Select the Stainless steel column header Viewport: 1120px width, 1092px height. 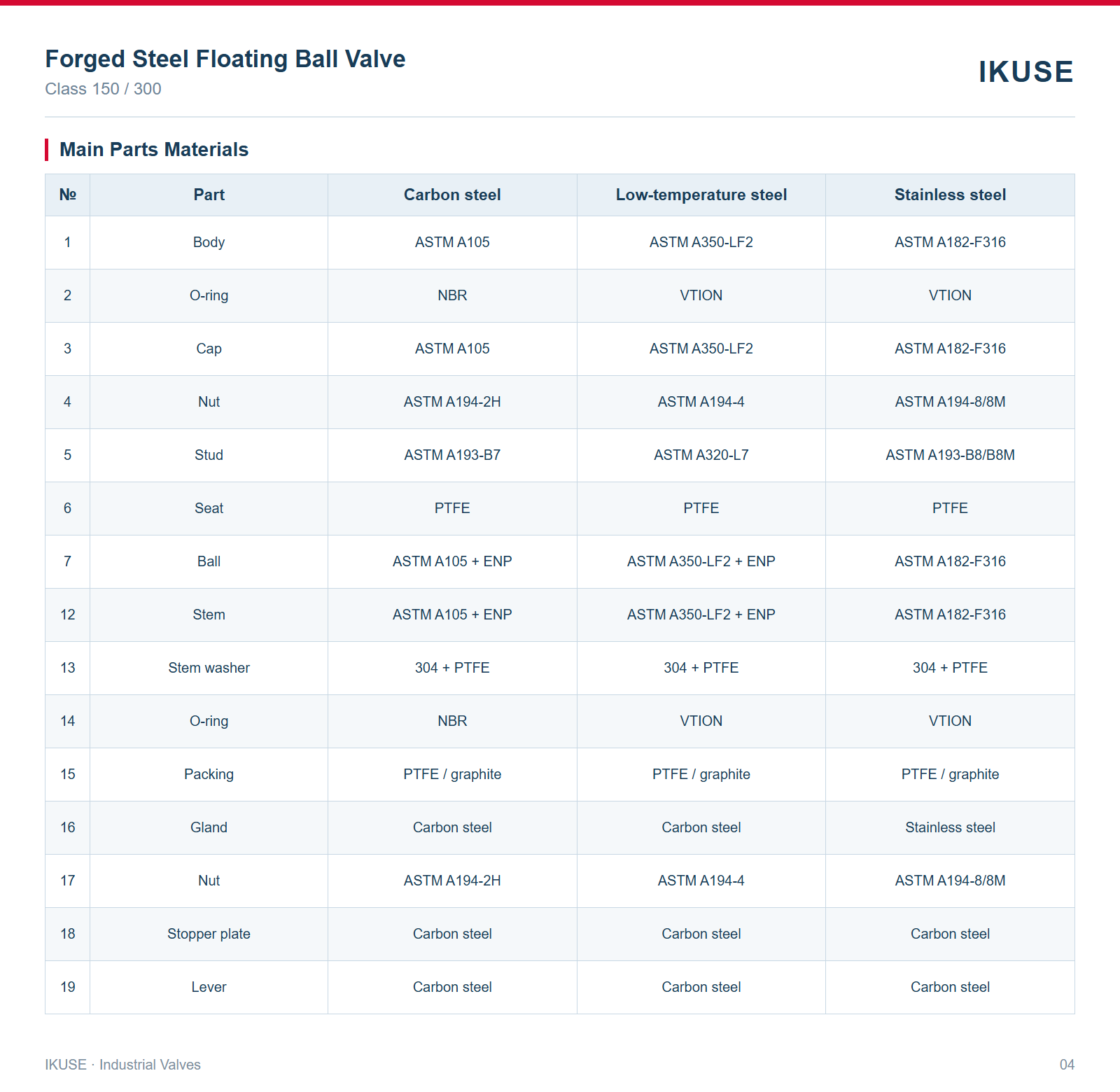tap(950, 195)
